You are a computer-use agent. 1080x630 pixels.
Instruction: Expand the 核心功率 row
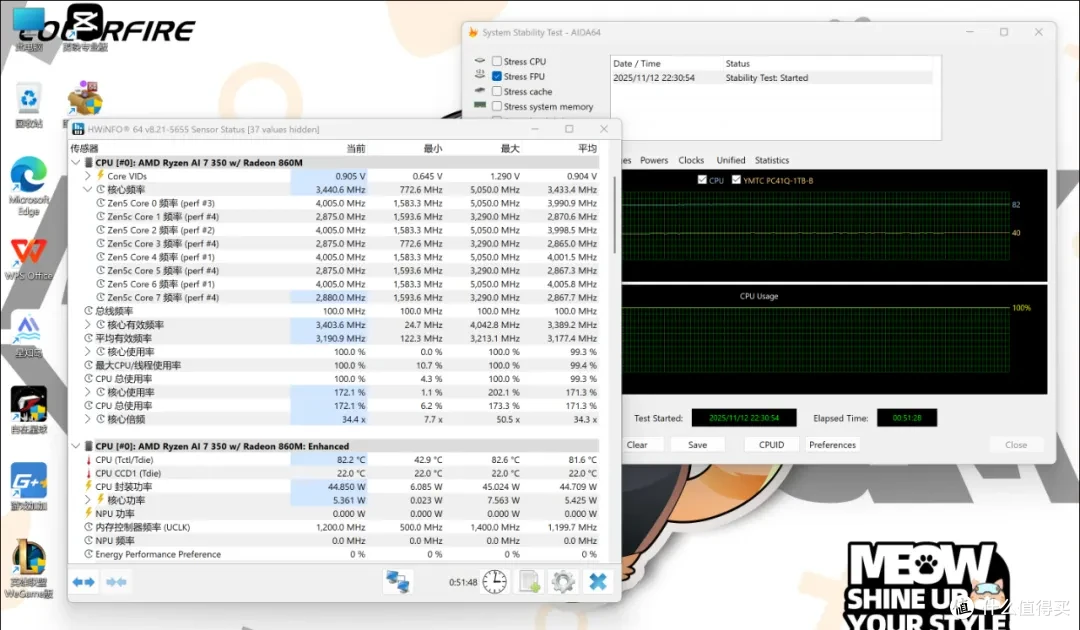[87, 500]
